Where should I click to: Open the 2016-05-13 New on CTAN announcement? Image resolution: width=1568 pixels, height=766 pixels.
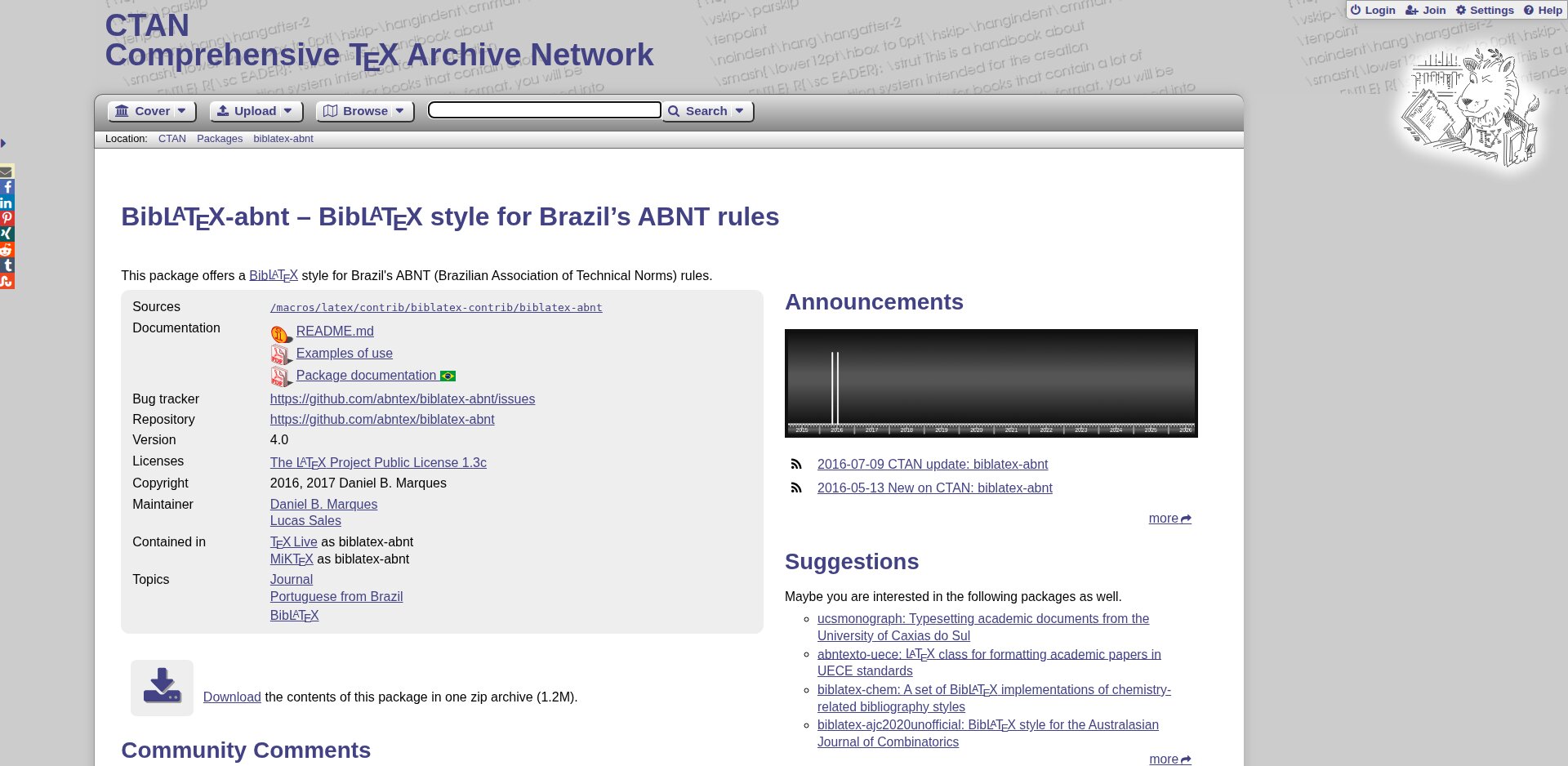point(935,488)
